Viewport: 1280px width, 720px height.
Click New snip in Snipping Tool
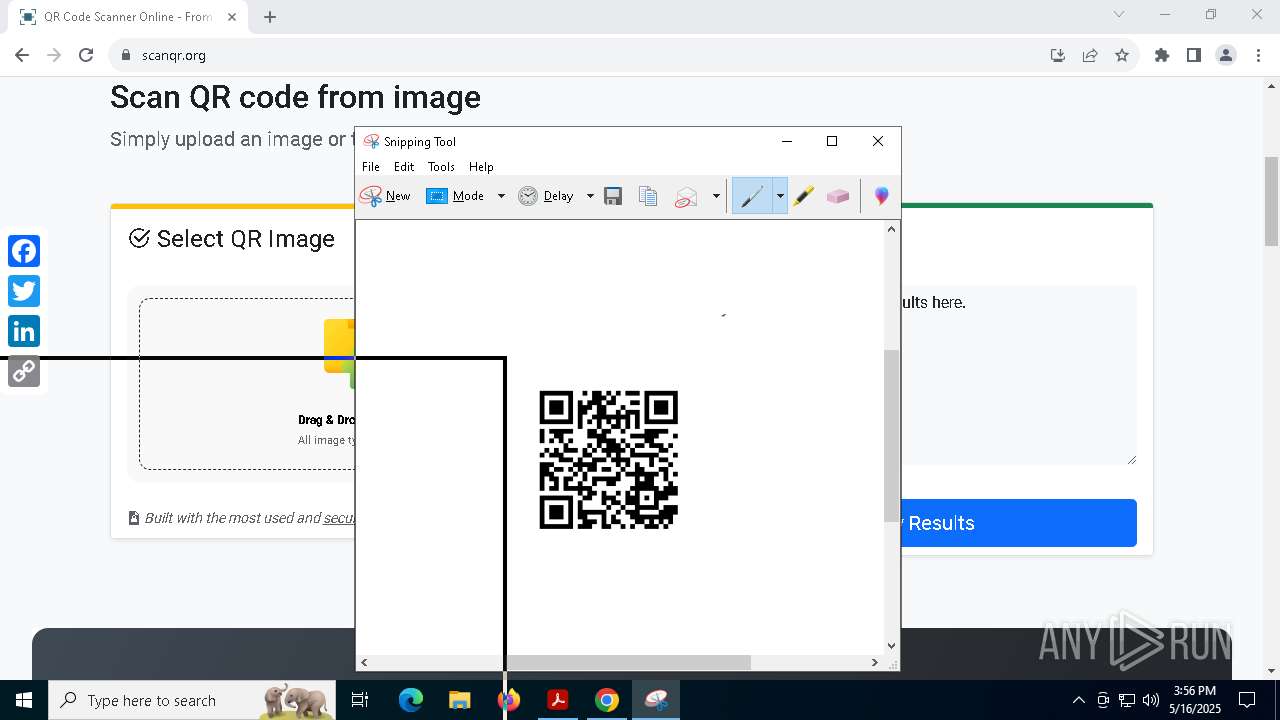[x=385, y=196]
